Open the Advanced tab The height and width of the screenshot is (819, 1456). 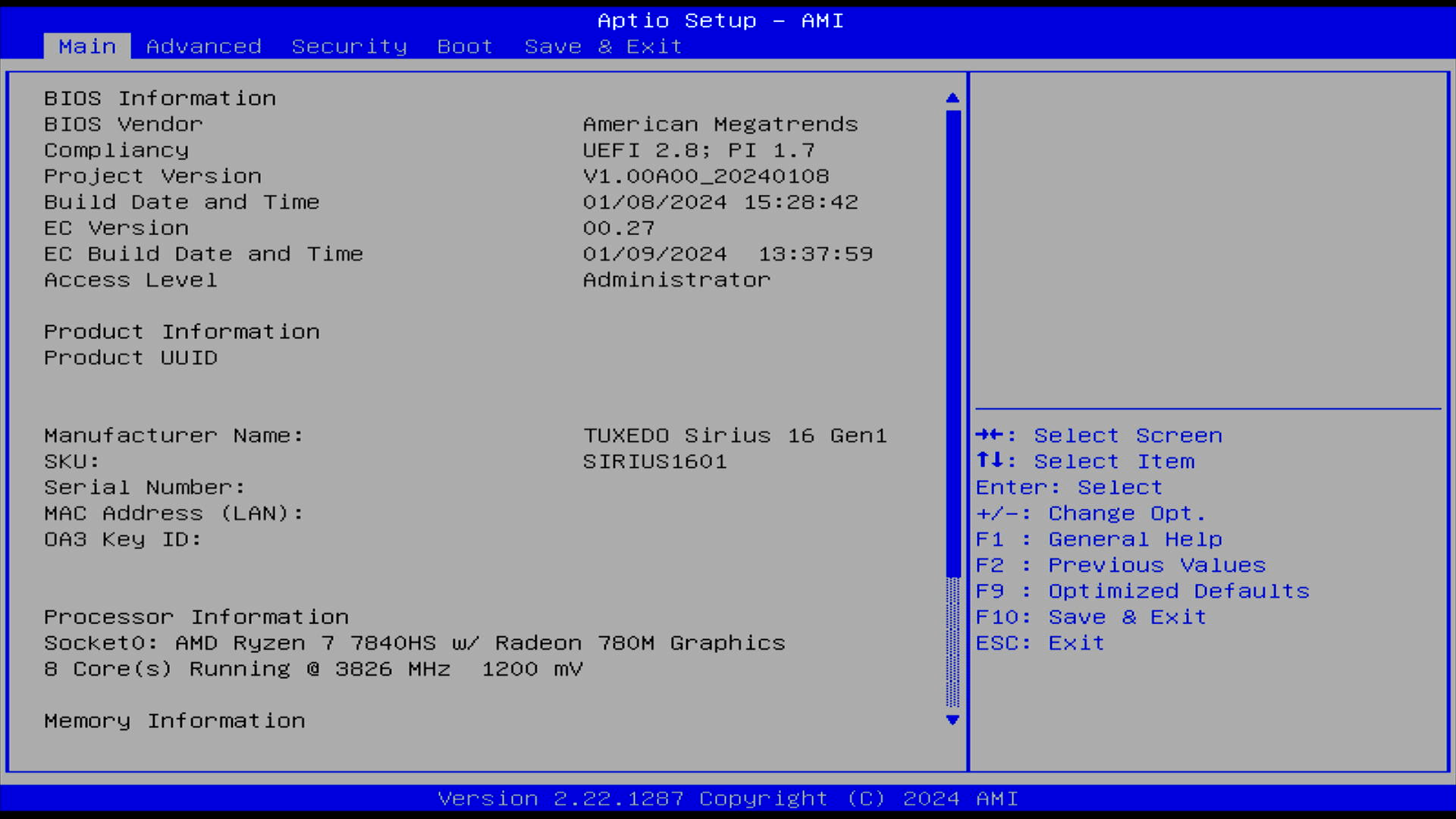pyautogui.click(x=203, y=46)
